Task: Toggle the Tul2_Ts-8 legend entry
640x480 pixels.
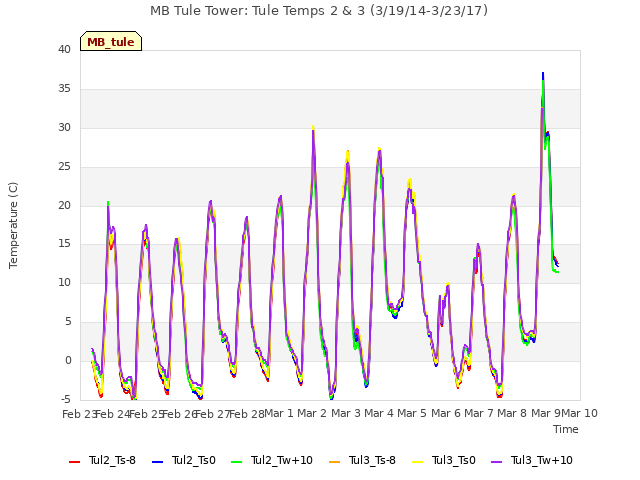Action: pyautogui.click(x=102, y=461)
